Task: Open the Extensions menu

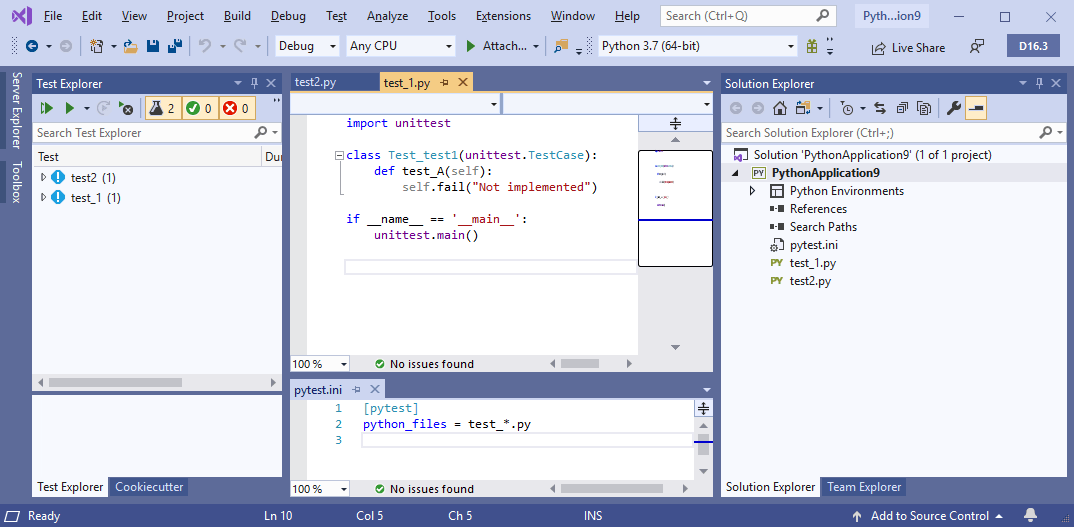Action: tap(503, 16)
